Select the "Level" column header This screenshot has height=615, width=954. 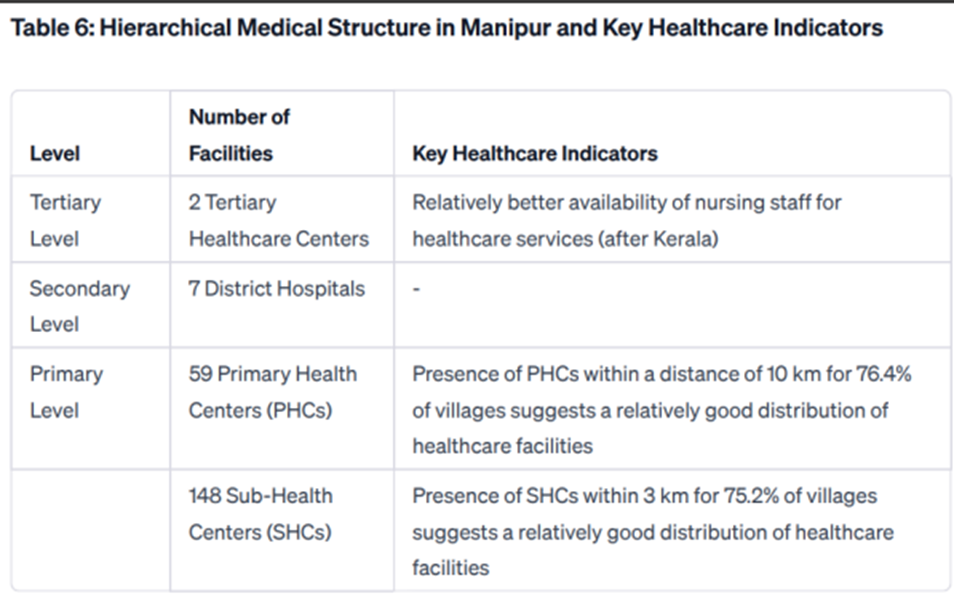[55, 154]
